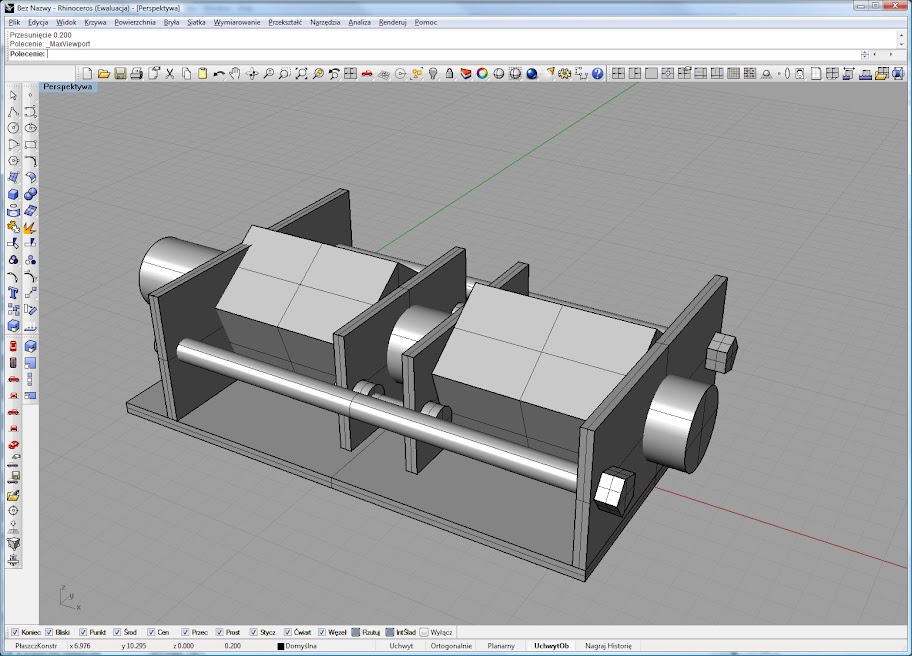
Task: Click the Print icon in the toolbar
Action: 137,73
